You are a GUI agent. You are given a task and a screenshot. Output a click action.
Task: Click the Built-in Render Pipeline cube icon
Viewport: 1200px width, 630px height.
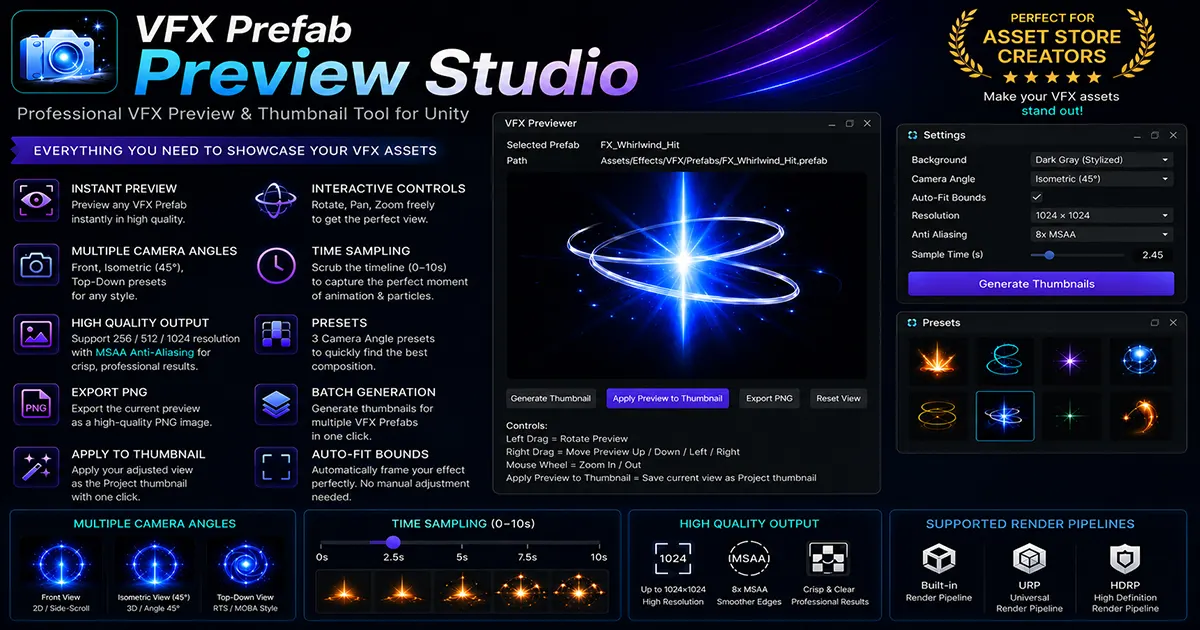pyautogui.click(x=940, y=559)
